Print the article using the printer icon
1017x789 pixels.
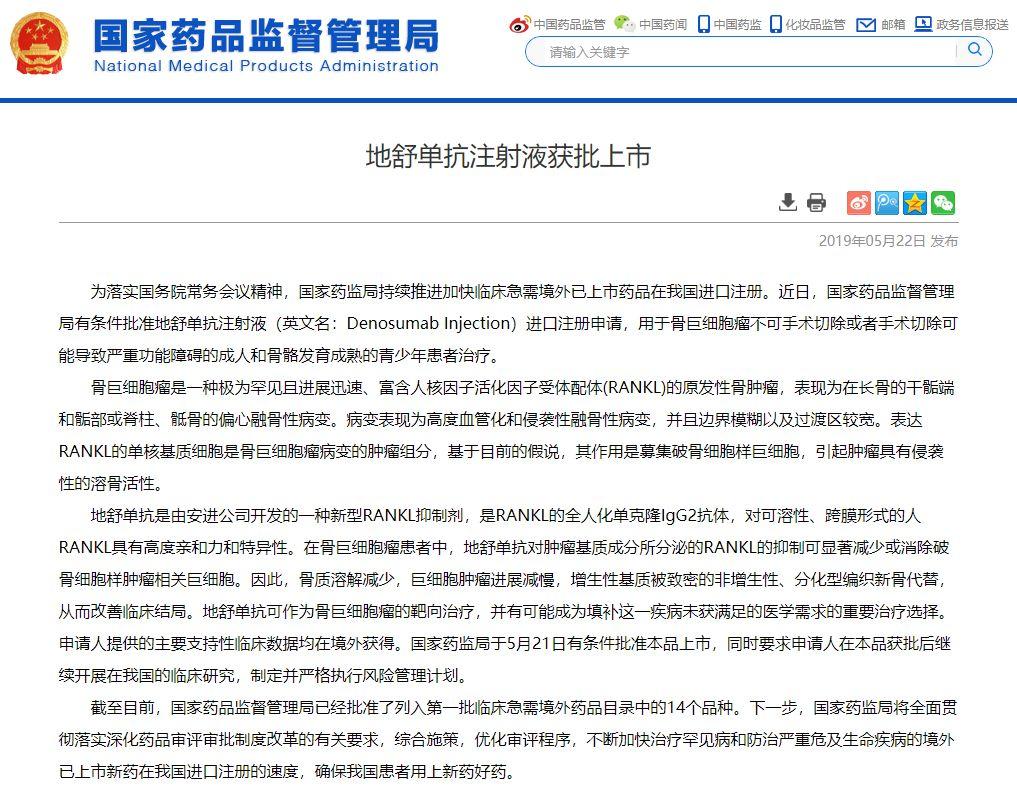817,202
